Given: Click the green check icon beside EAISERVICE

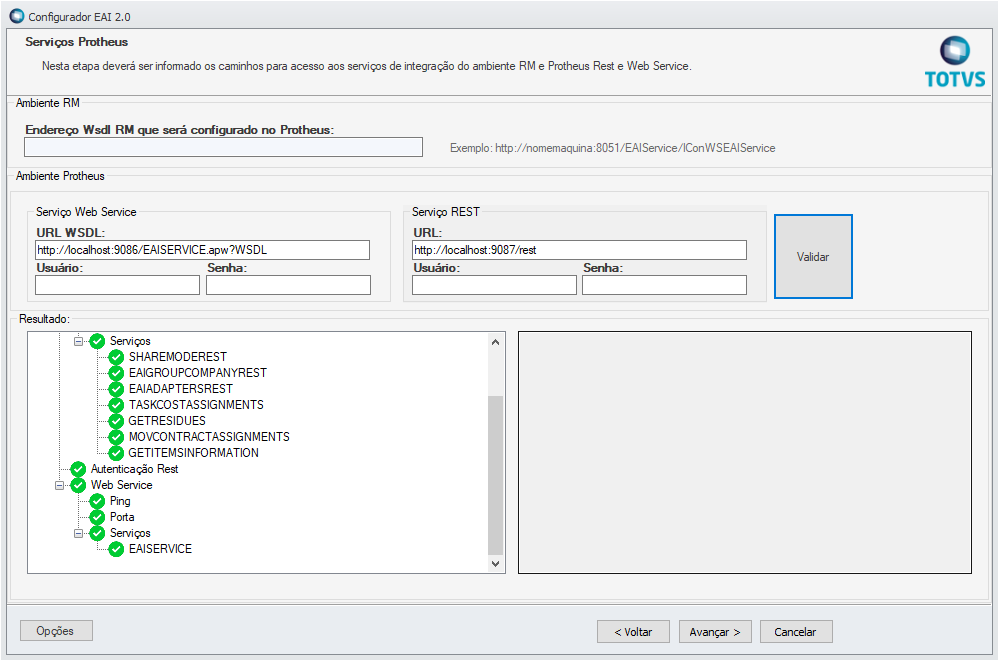Looking at the screenshot, I should pyautogui.click(x=116, y=549).
